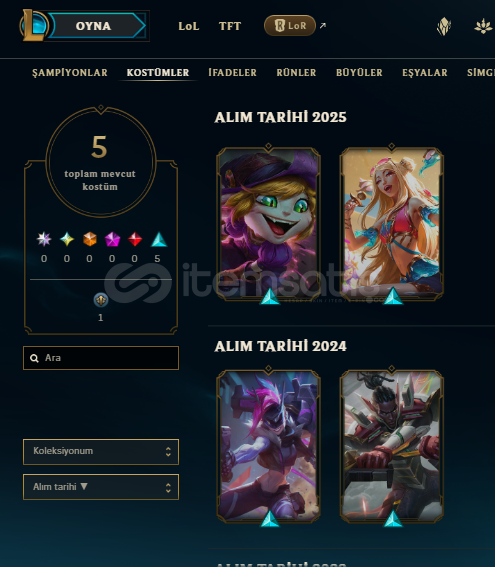The height and width of the screenshot is (567, 495).
Task: Switch to the RÜNLER tab
Action: click(296, 73)
